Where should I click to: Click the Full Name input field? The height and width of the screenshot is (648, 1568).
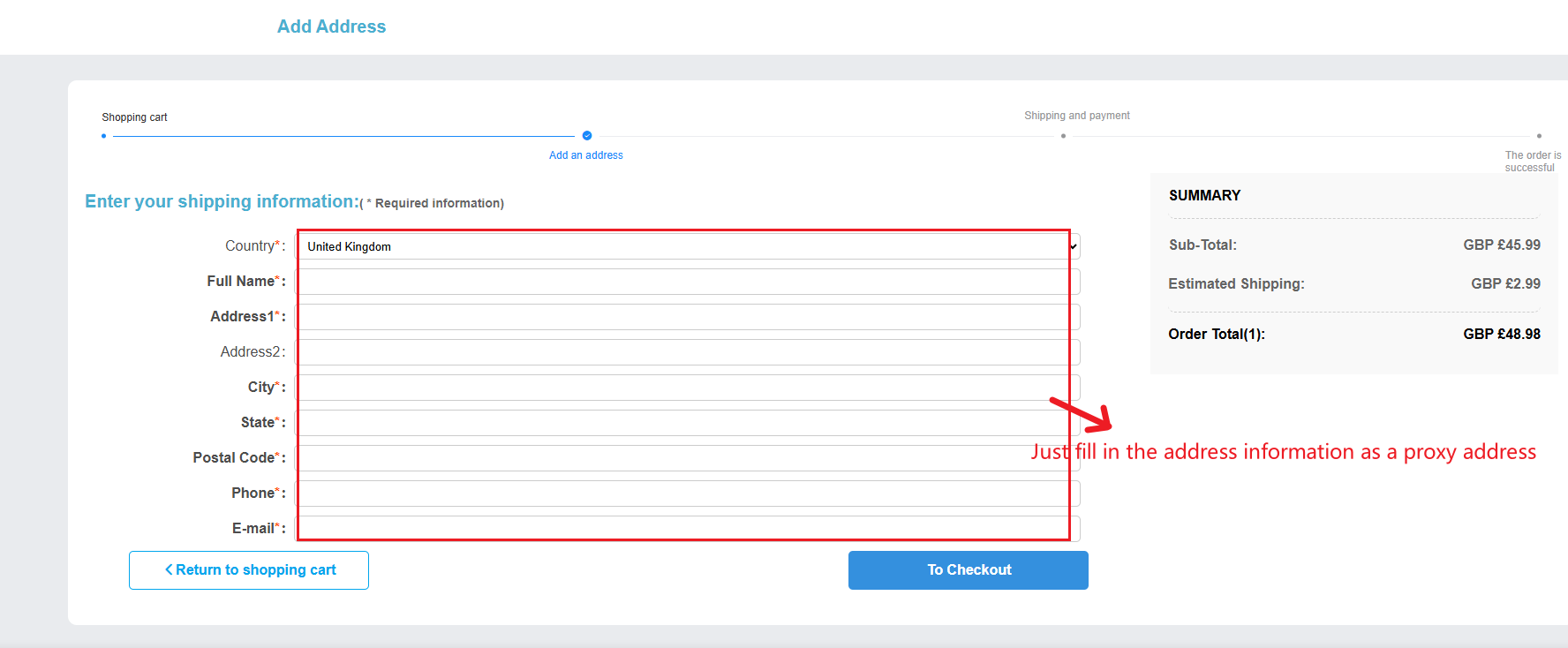point(687,282)
